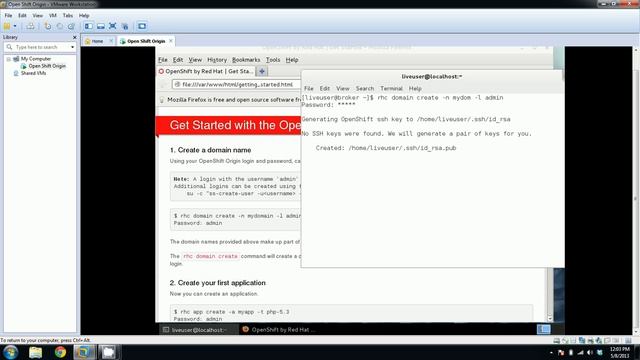640x360 pixels.
Task: Open VMware Edit menu
Action: [22, 16]
